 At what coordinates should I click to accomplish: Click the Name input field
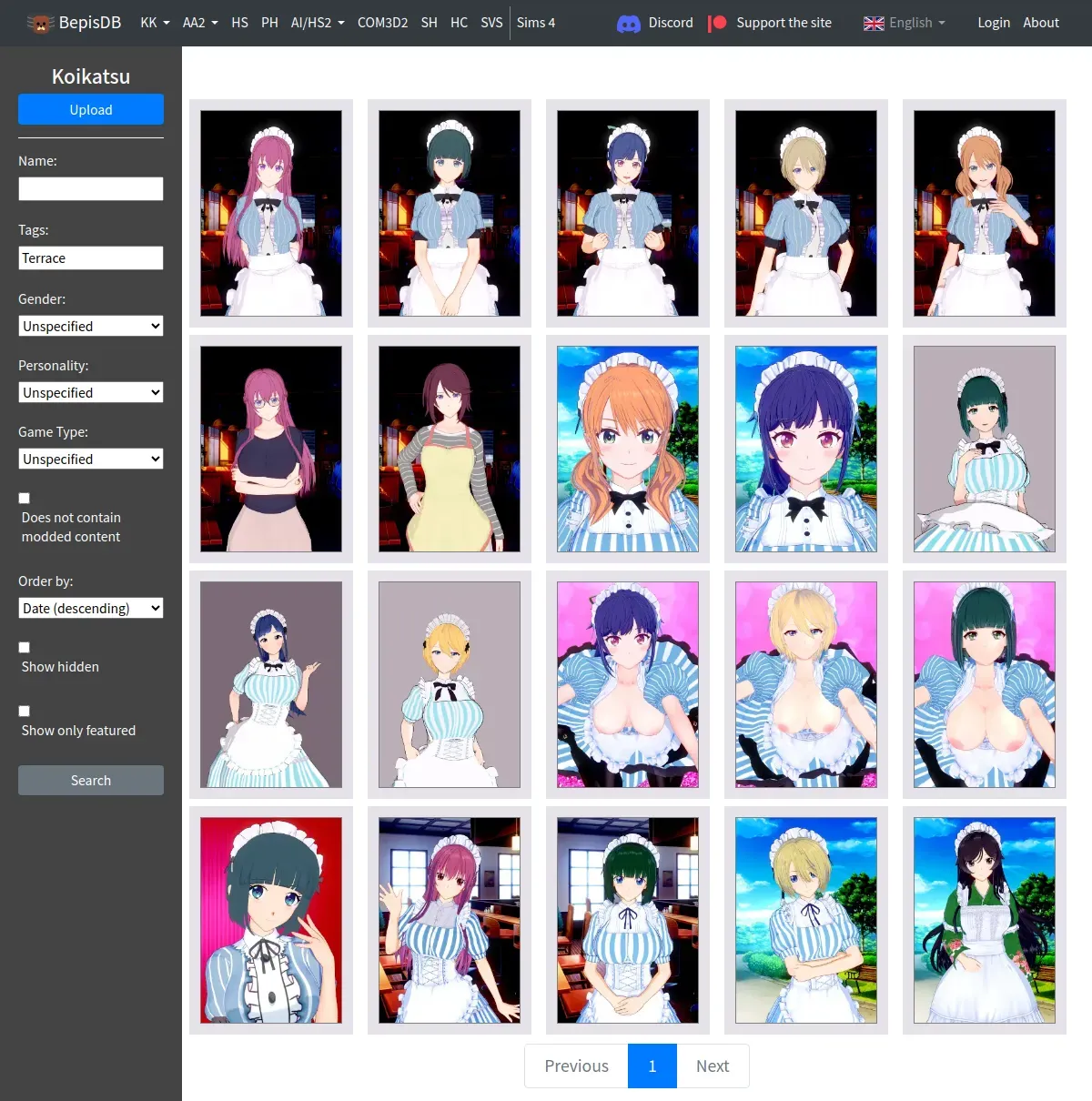point(91,188)
